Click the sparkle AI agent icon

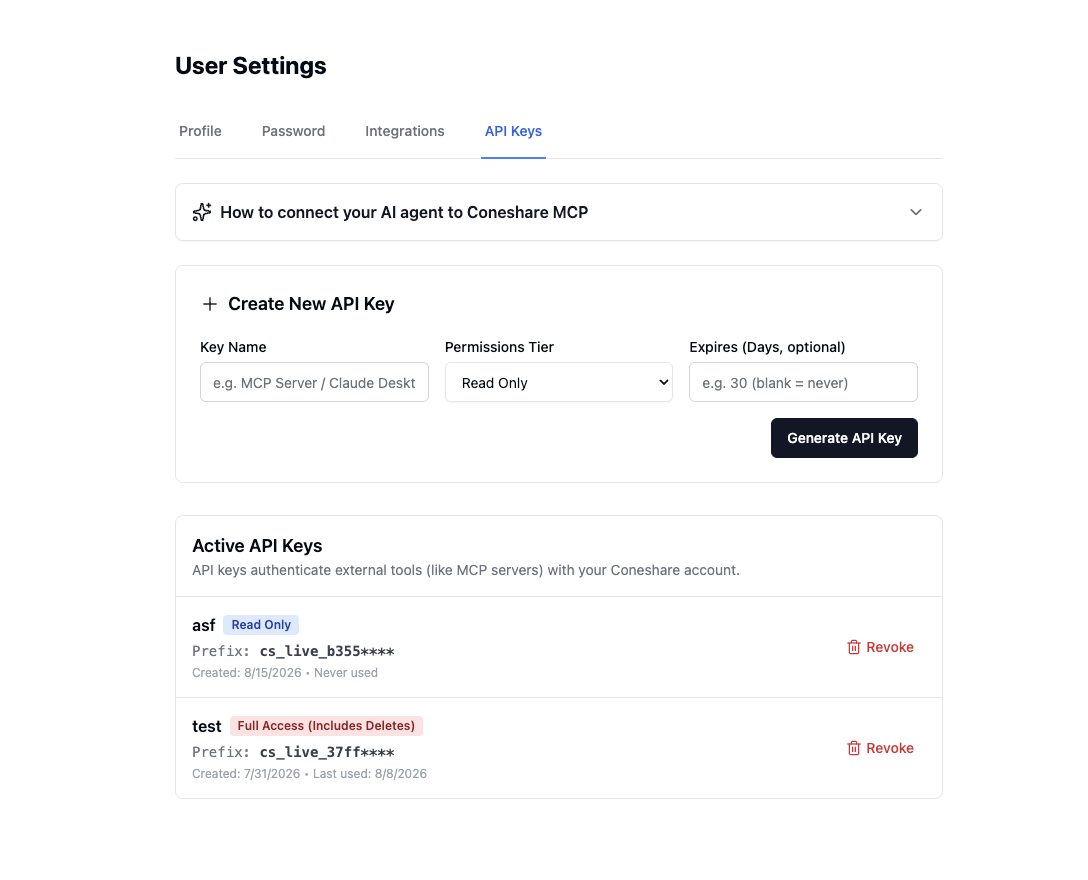[x=202, y=212]
